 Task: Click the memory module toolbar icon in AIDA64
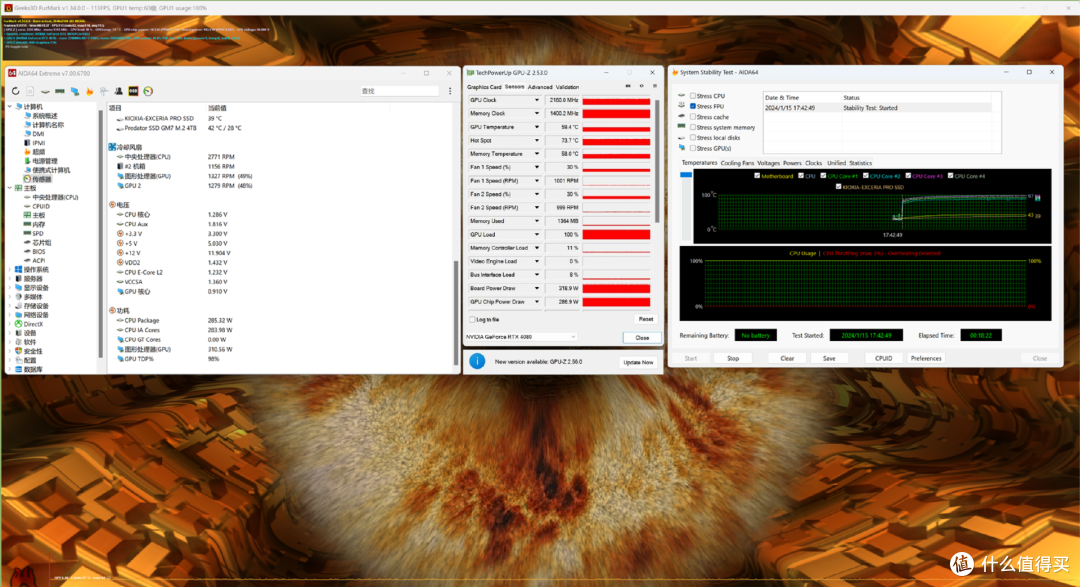pos(60,91)
